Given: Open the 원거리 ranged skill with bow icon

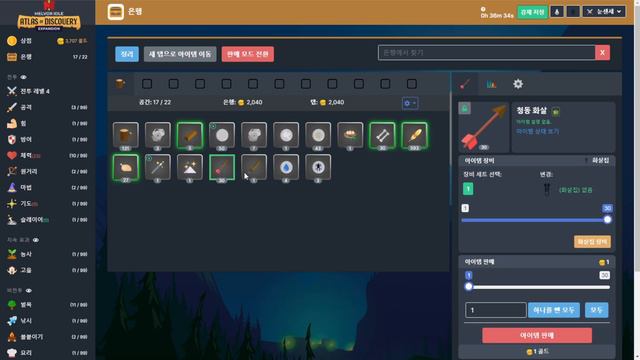Looking at the screenshot, I should [x=47, y=171].
